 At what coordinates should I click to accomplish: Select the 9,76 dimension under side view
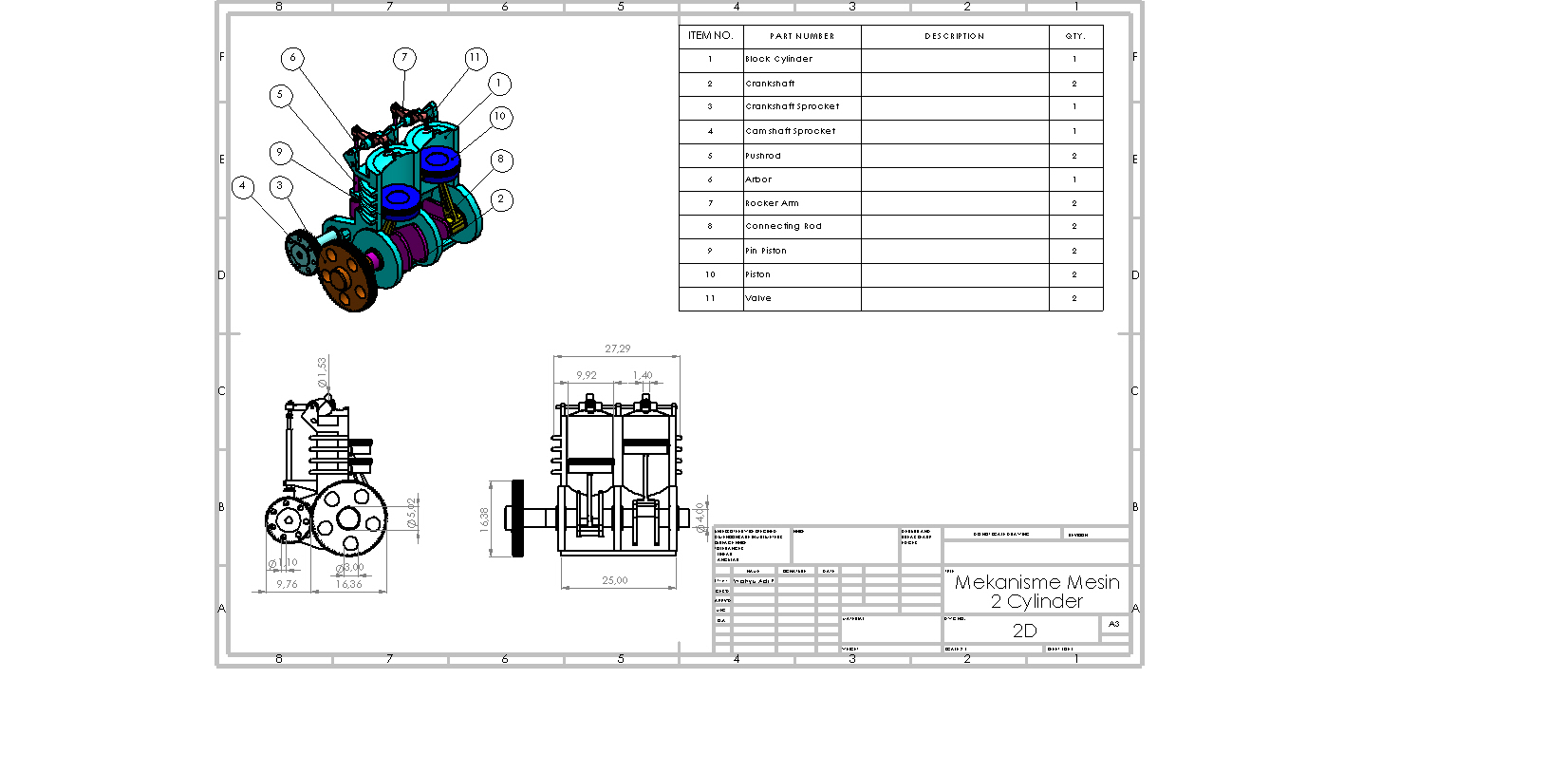[x=287, y=584]
